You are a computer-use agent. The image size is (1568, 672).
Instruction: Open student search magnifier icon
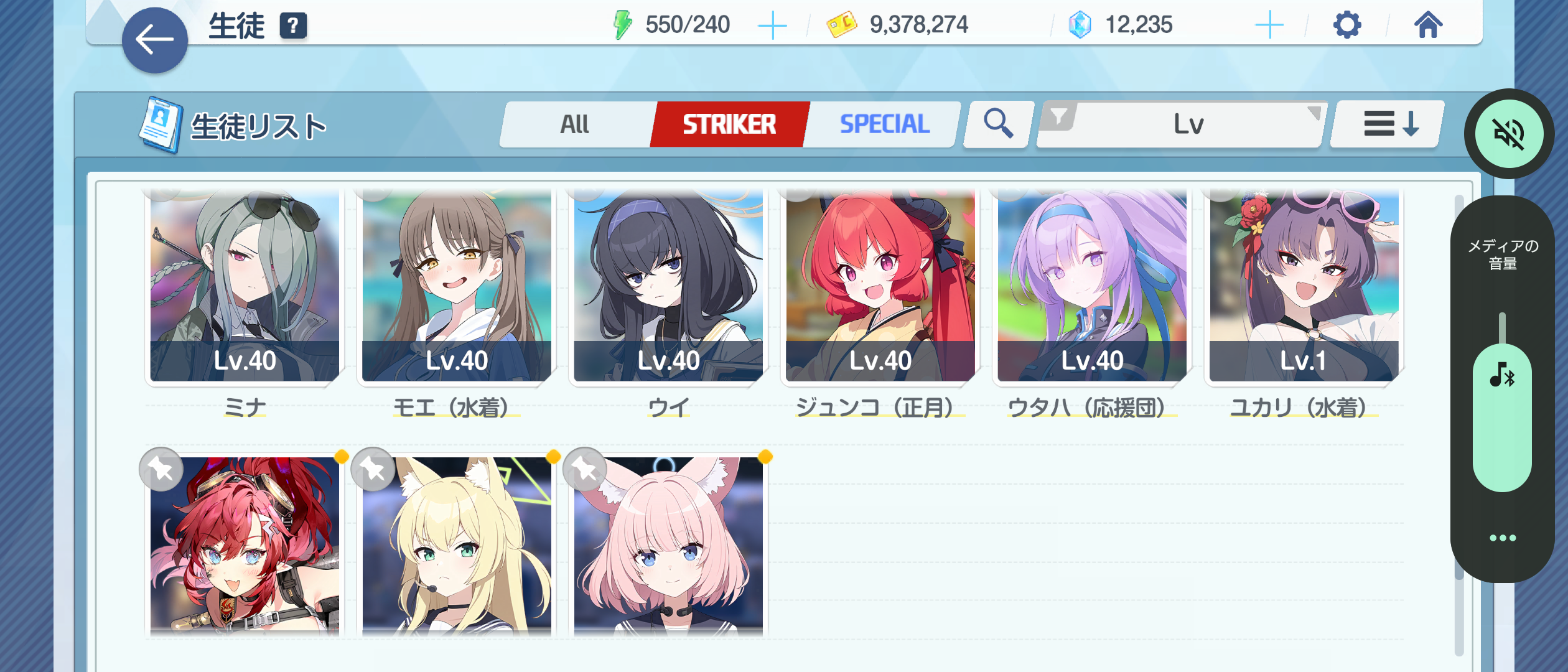(x=998, y=124)
